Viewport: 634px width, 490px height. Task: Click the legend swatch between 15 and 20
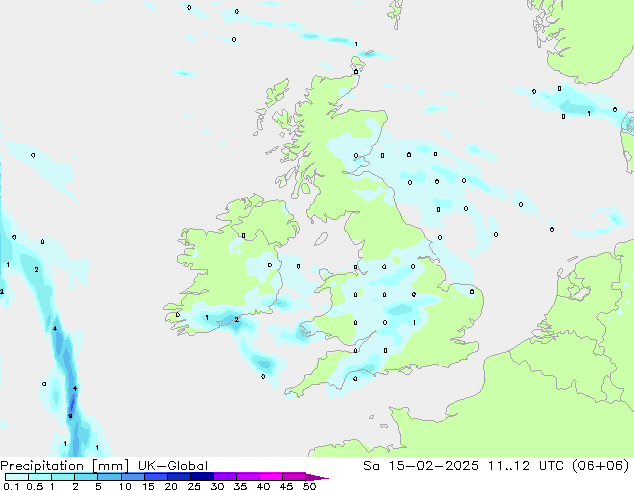(x=156, y=477)
